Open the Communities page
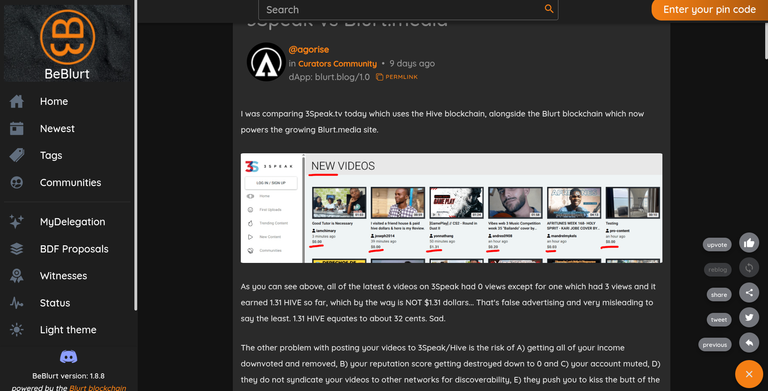Image resolution: width=768 pixels, height=391 pixels. [x=71, y=182]
